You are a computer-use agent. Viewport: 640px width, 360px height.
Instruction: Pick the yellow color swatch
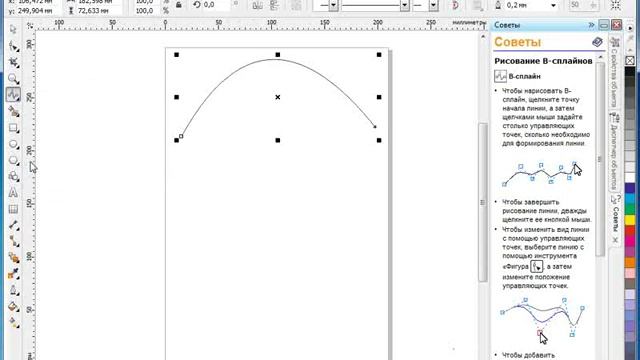pyautogui.click(x=630, y=220)
